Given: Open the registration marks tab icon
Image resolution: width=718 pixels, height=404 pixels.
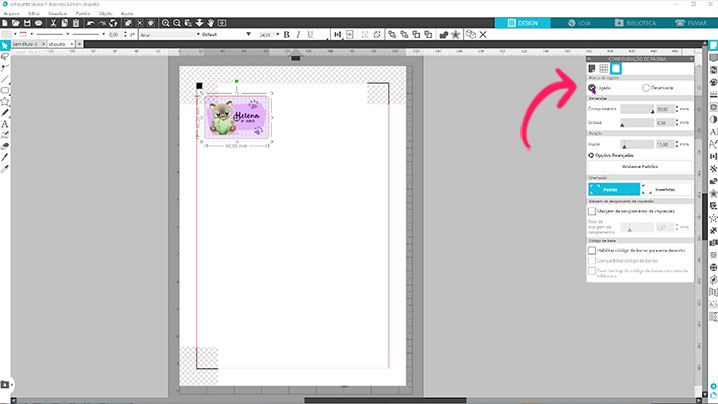Looking at the screenshot, I should (615, 69).
